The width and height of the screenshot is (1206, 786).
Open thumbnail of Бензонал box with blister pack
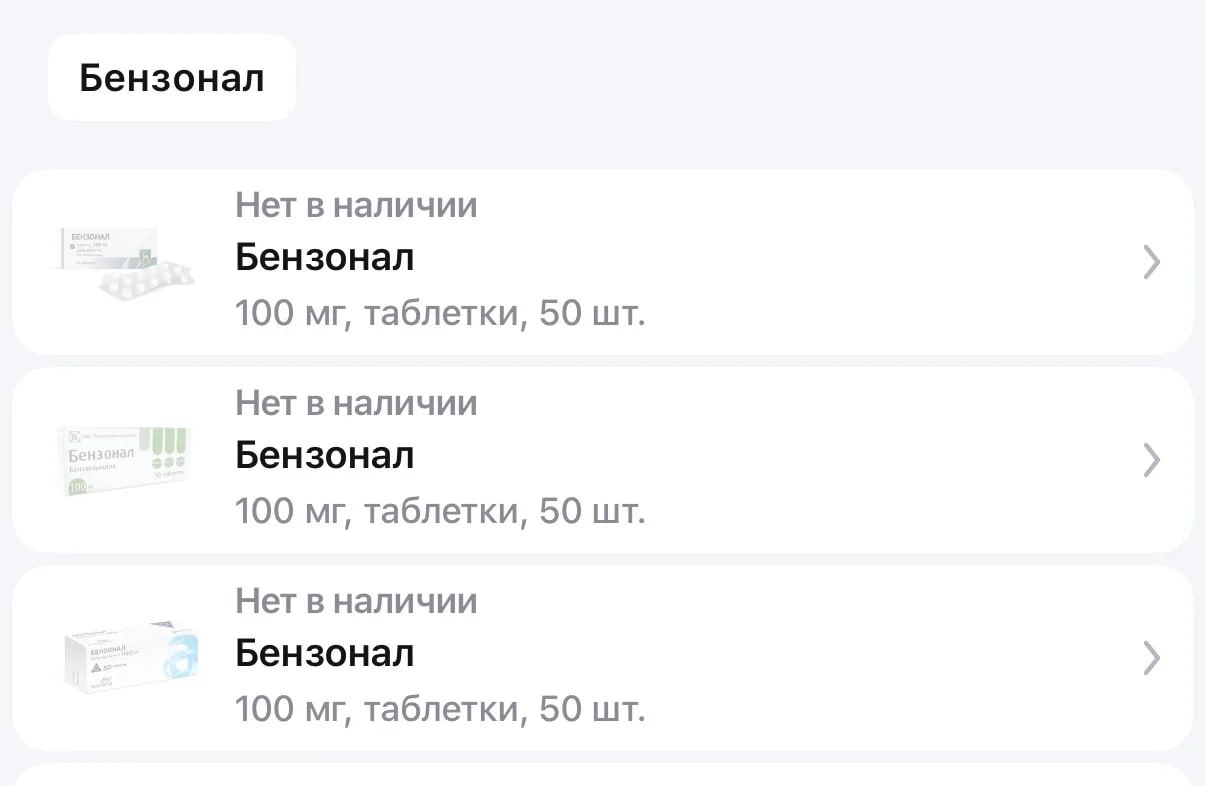[124, 260]
